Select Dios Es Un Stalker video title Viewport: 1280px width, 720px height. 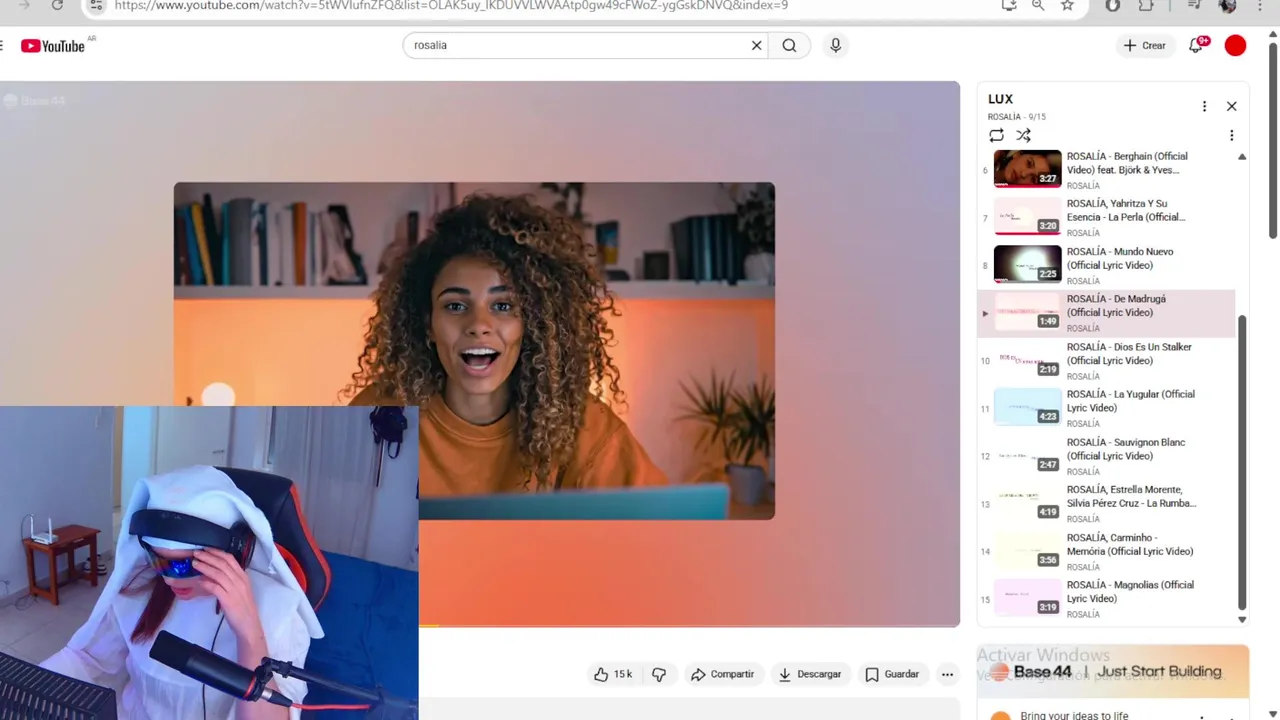pyautogui.click(x=1129, y=353)
